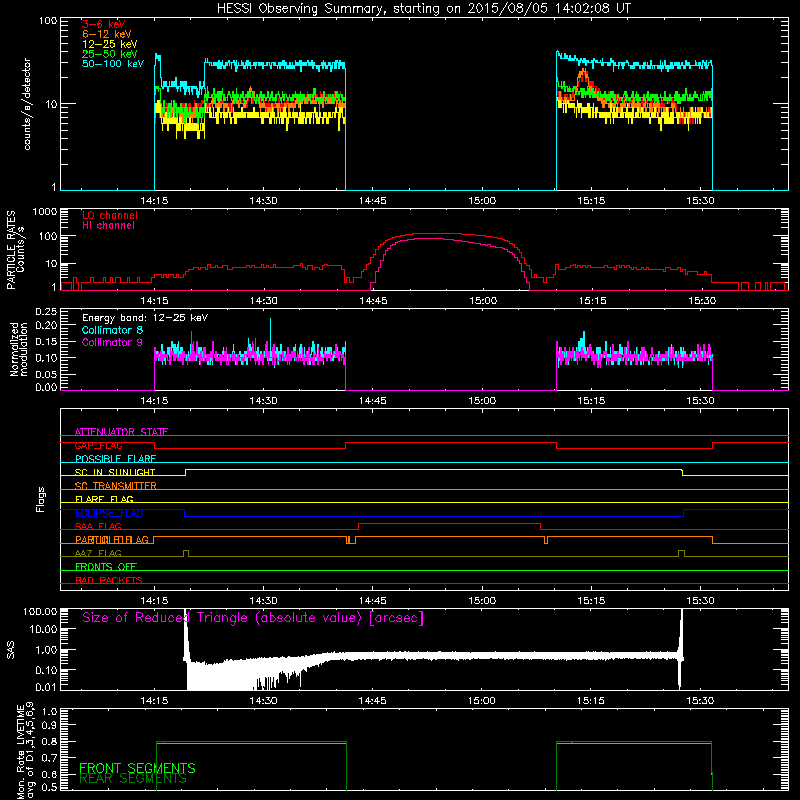This screenshot has width=800, height=800.
Task: Click the "ECLIPSE_FLAG" label
Action: click(109, 513)
